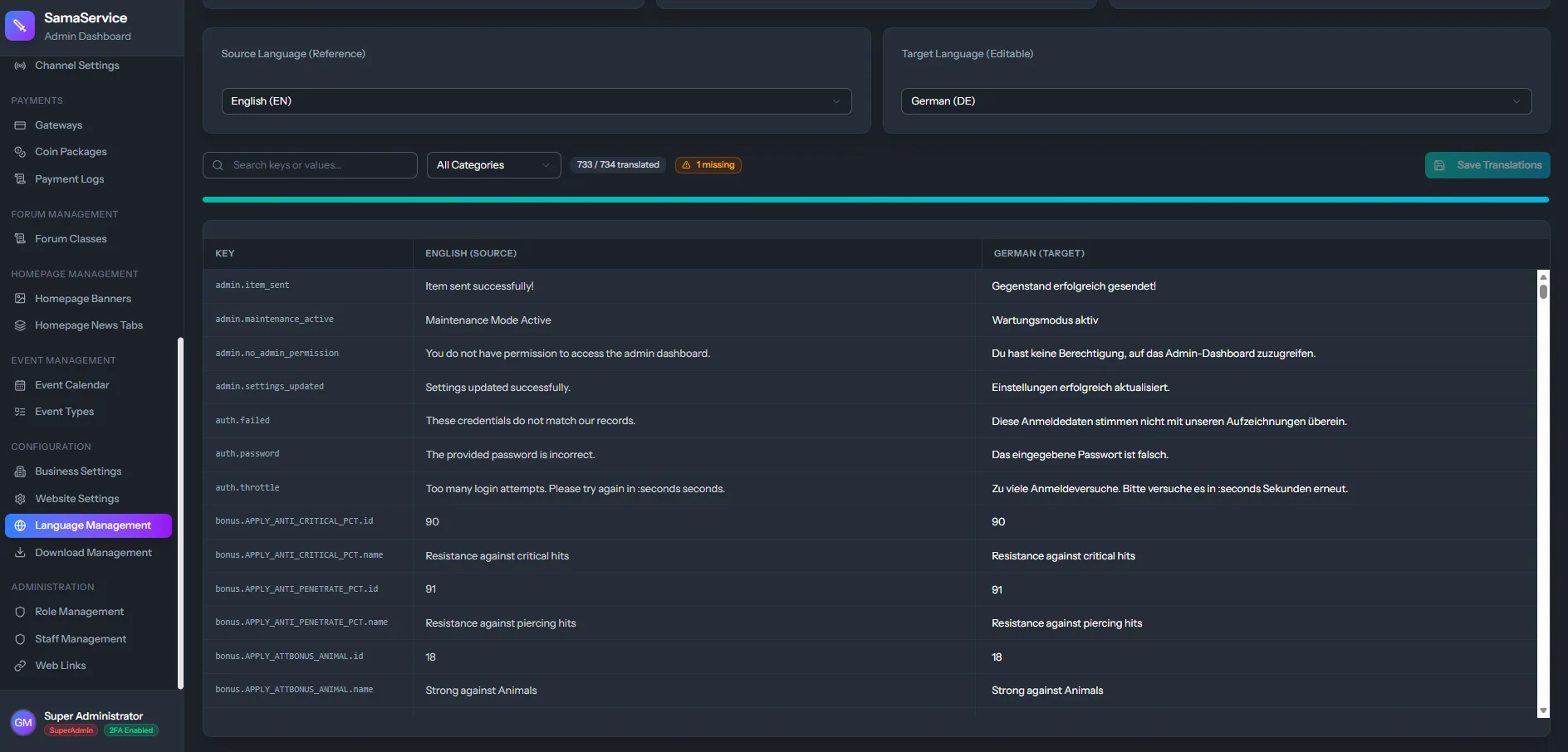The image size is (1568, 752).
Task: Open the All Categories filter dropdown
Action: tap(493, 165)
